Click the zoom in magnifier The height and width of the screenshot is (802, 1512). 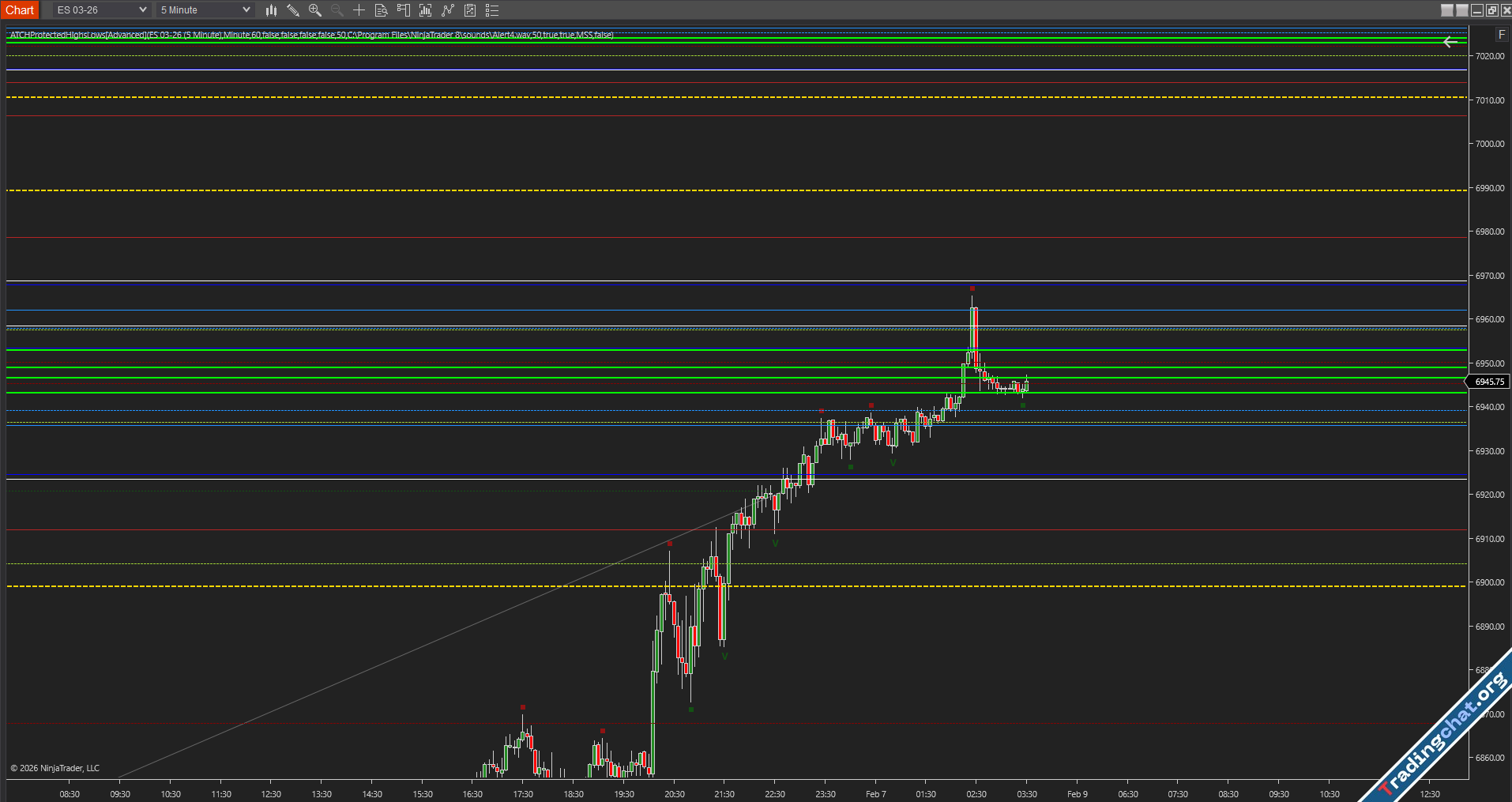[x=315, y=10]
